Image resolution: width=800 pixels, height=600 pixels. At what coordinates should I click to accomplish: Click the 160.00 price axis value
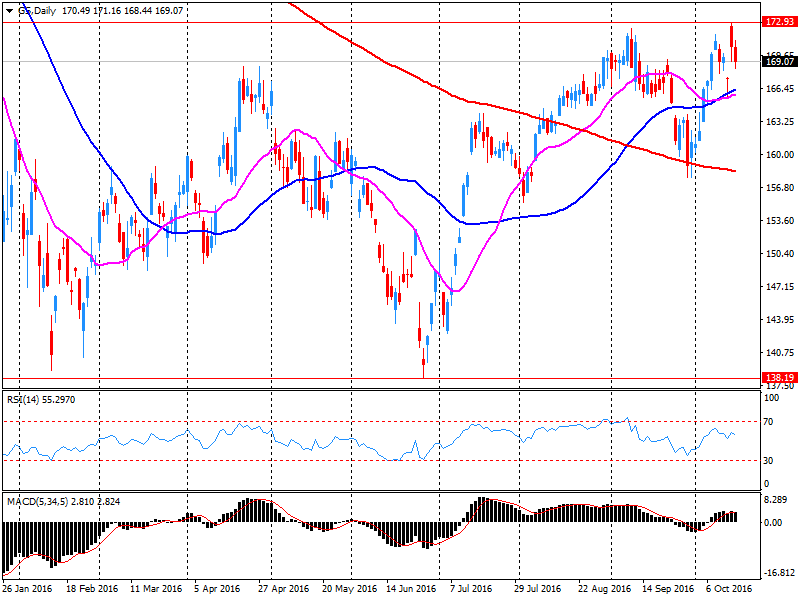click(x=780, y=155)
